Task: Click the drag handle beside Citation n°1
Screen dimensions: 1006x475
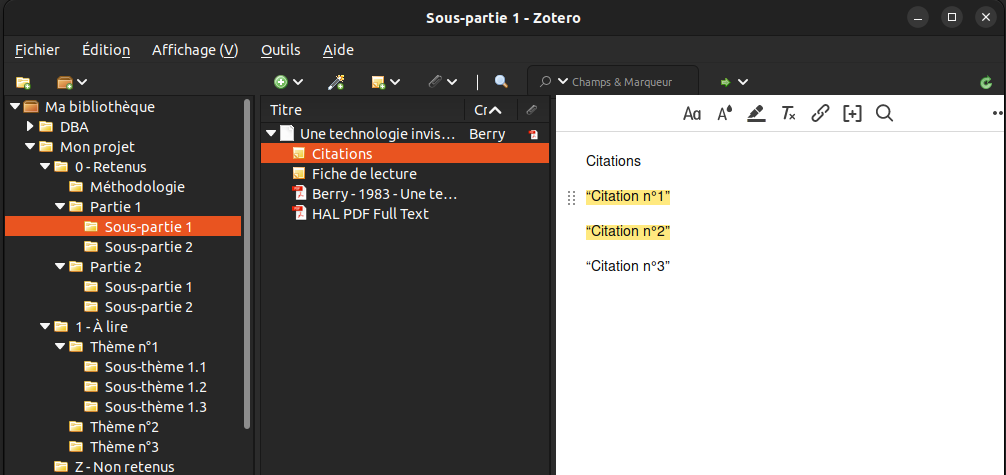Action: point(571,198)
